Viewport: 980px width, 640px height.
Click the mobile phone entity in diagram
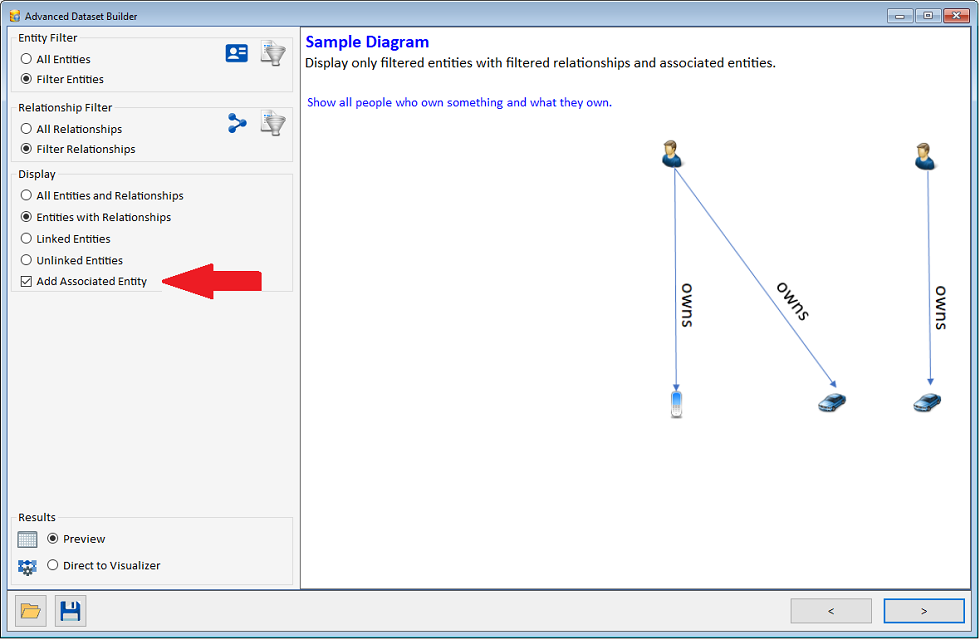(x=677, y=404)
